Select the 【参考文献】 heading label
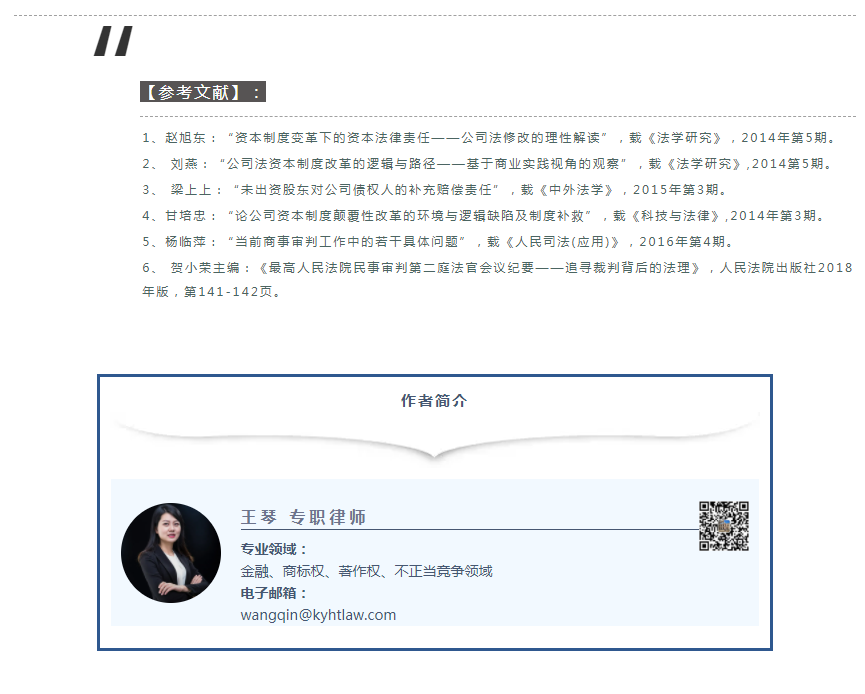The image size is (865, 694). 202,92
